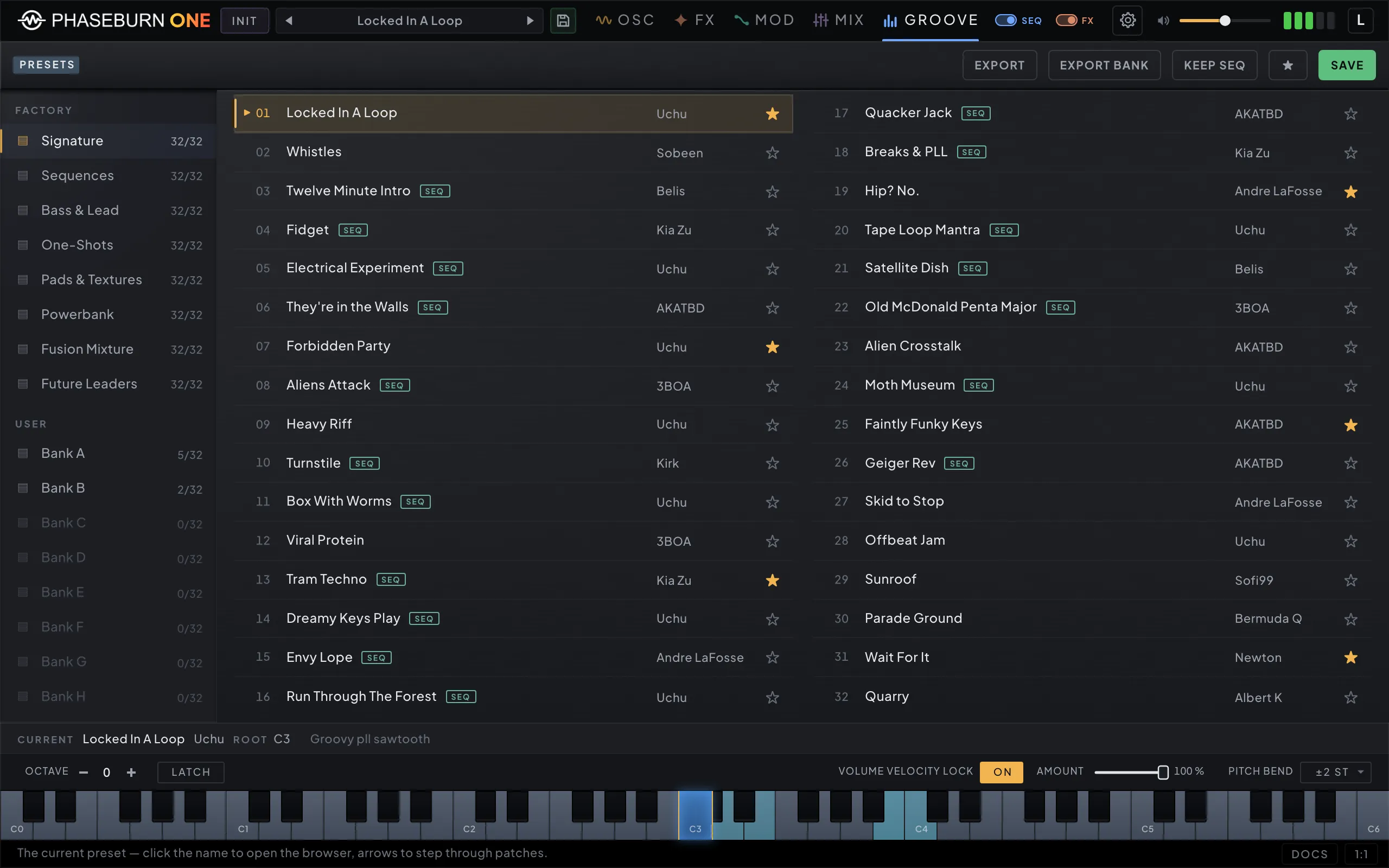Open the MIX tab

[x=838, y=21]
